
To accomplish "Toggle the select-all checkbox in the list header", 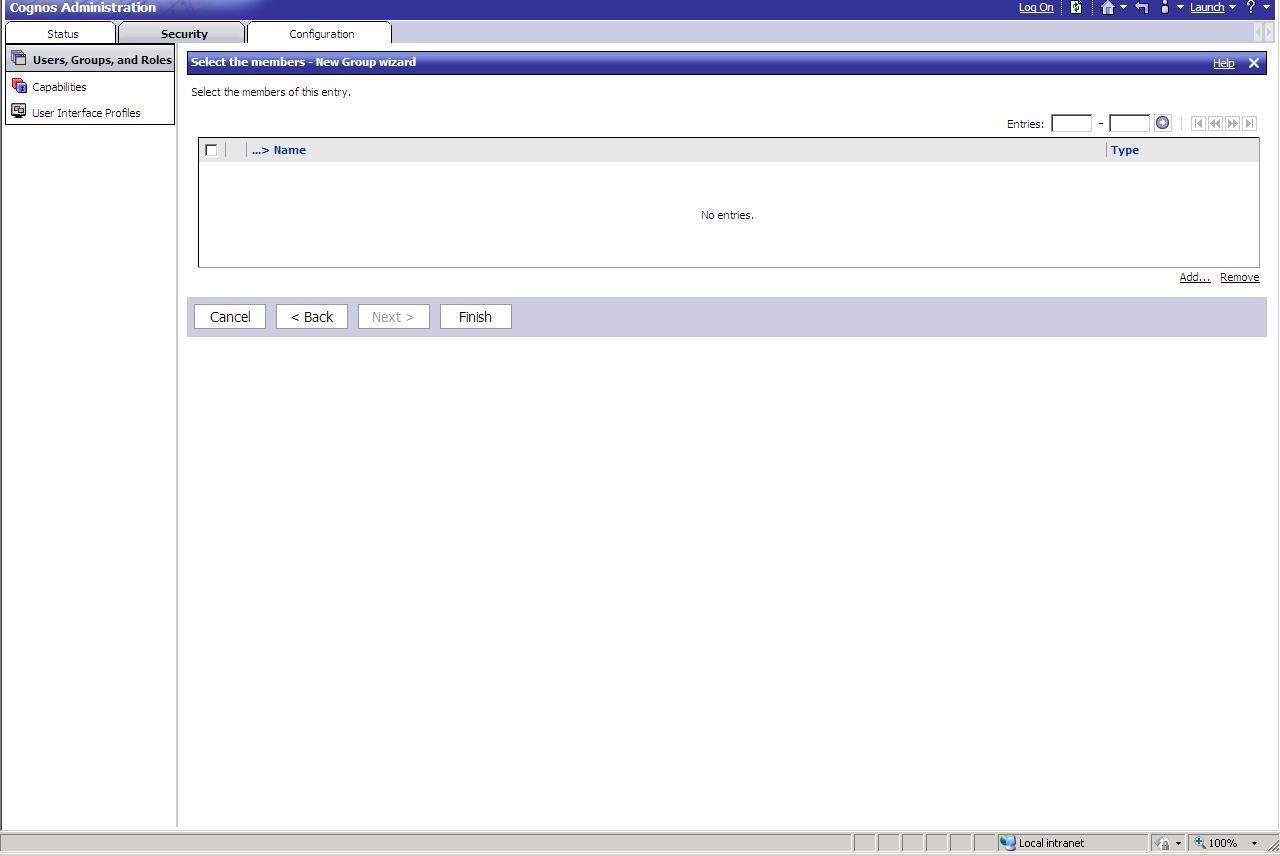I will [211, 149].
